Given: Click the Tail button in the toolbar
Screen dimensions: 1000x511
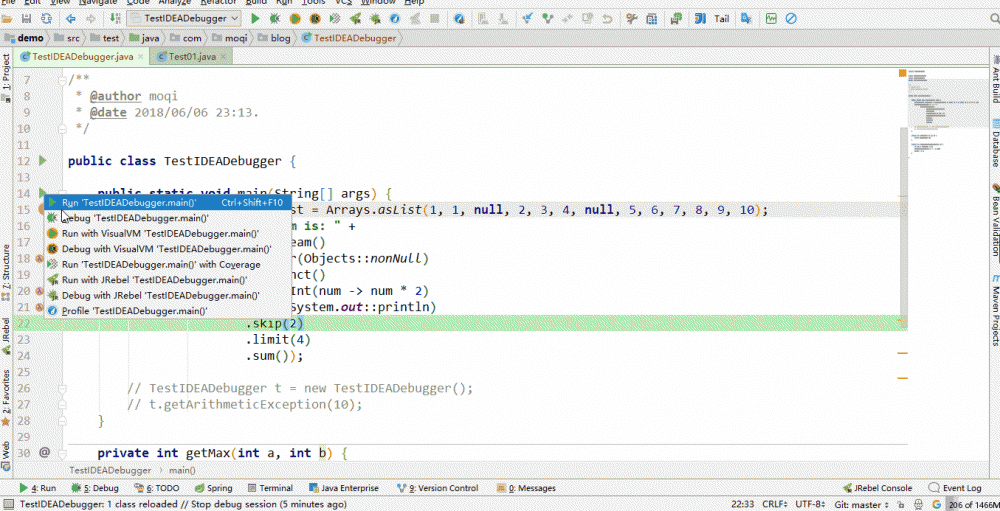Looking at the screenshot, I should pyautogui.click(x=721, y=18).
